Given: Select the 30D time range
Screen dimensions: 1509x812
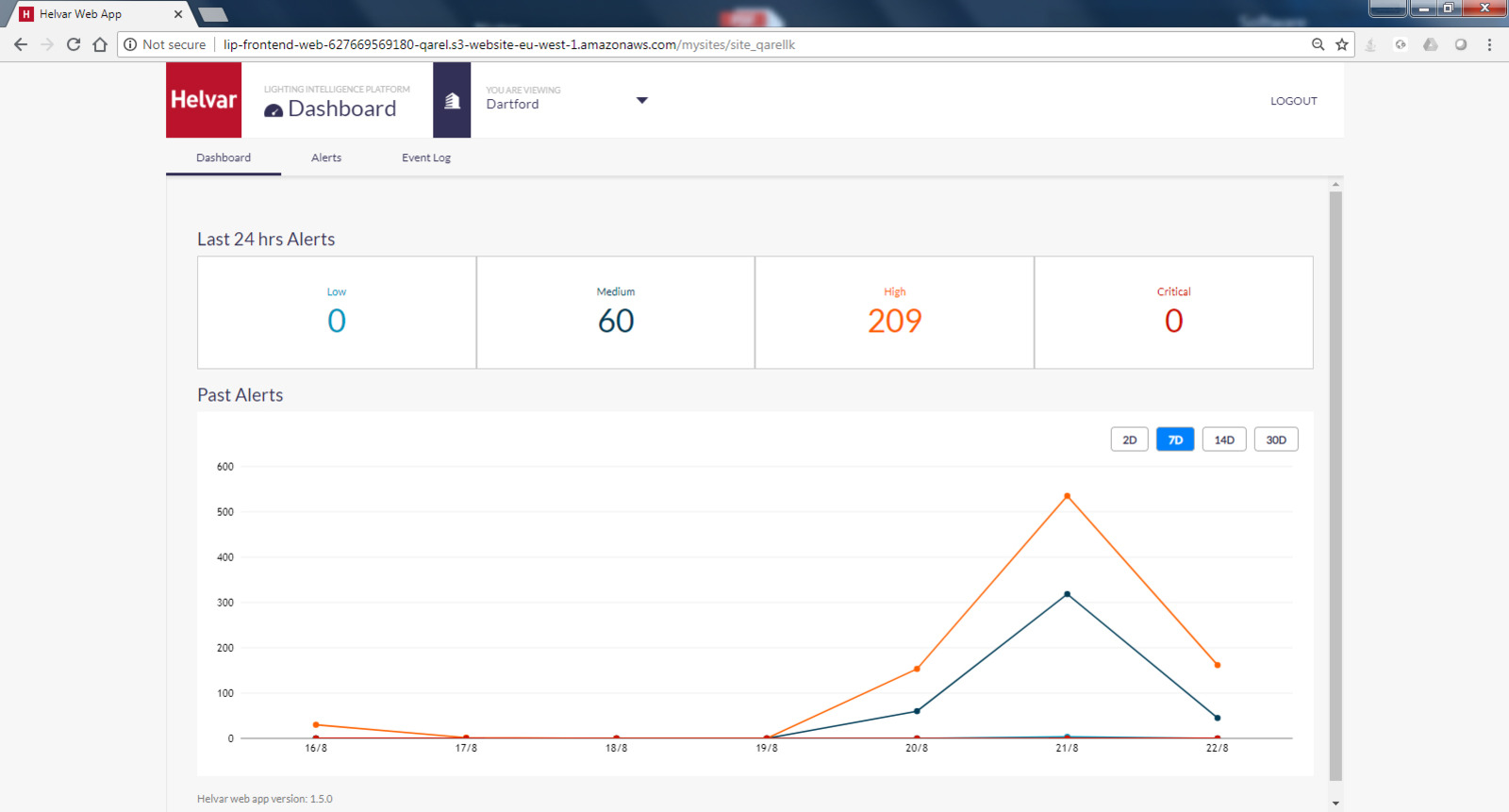Looking at the screenshot, I should [1276, 439].
